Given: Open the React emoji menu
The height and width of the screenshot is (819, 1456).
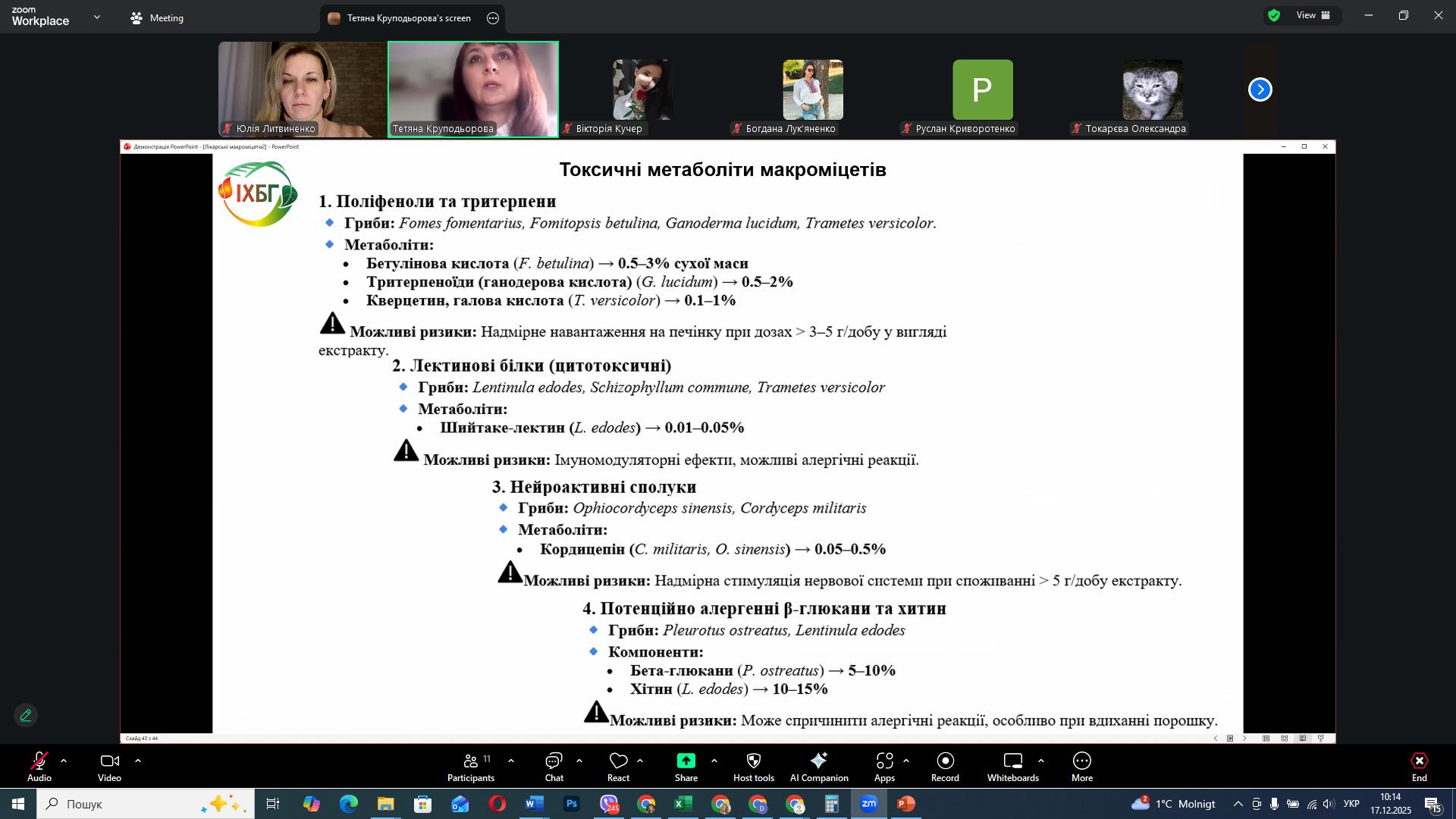Looking at the screenshot, I should tap(618, 767).
